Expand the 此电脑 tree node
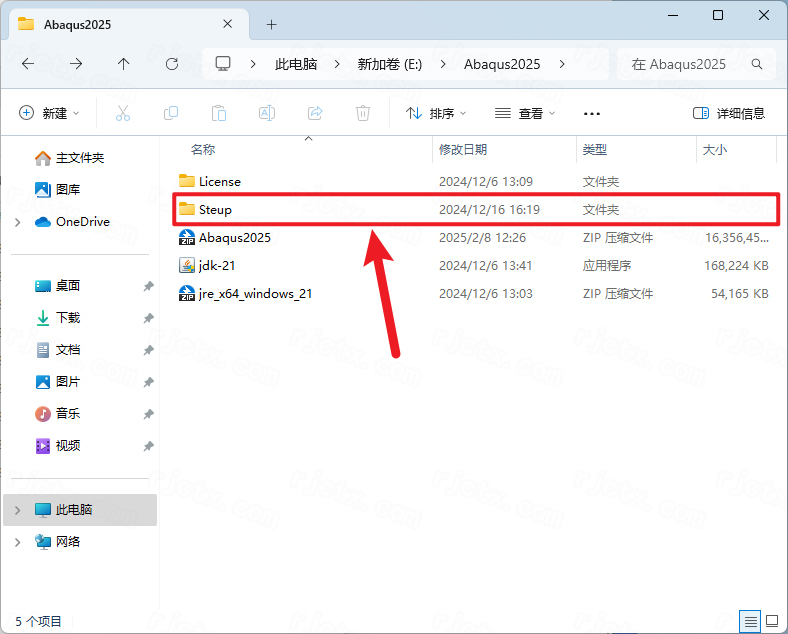Screen dimensions: 788x634 pyautogui.click(x=18, y=510)
